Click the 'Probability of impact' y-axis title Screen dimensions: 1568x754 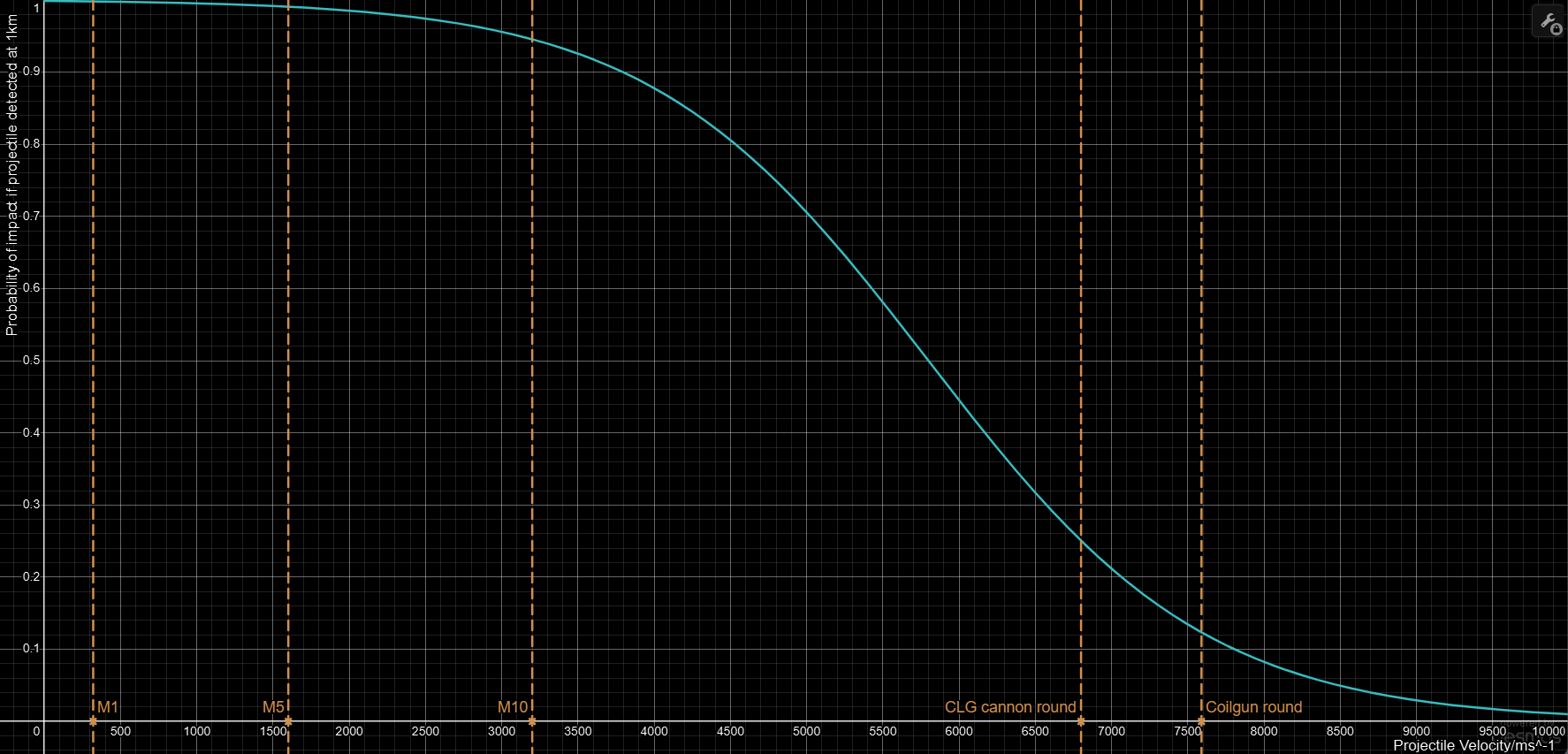tap(11, 175)
